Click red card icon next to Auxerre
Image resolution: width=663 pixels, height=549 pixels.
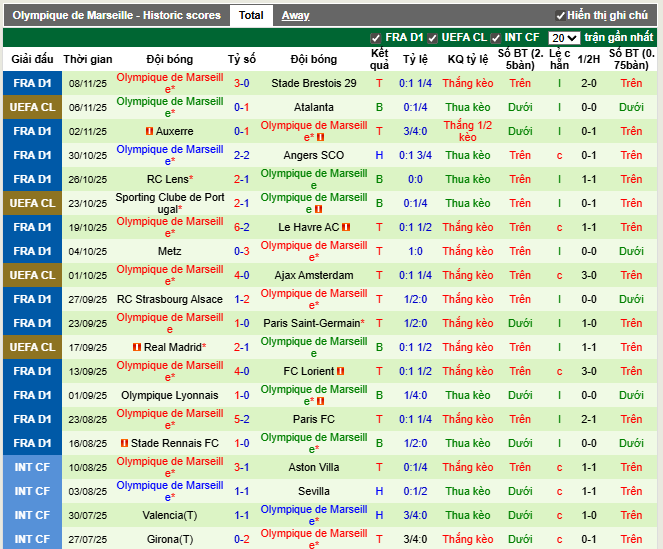tap(149, 132)
